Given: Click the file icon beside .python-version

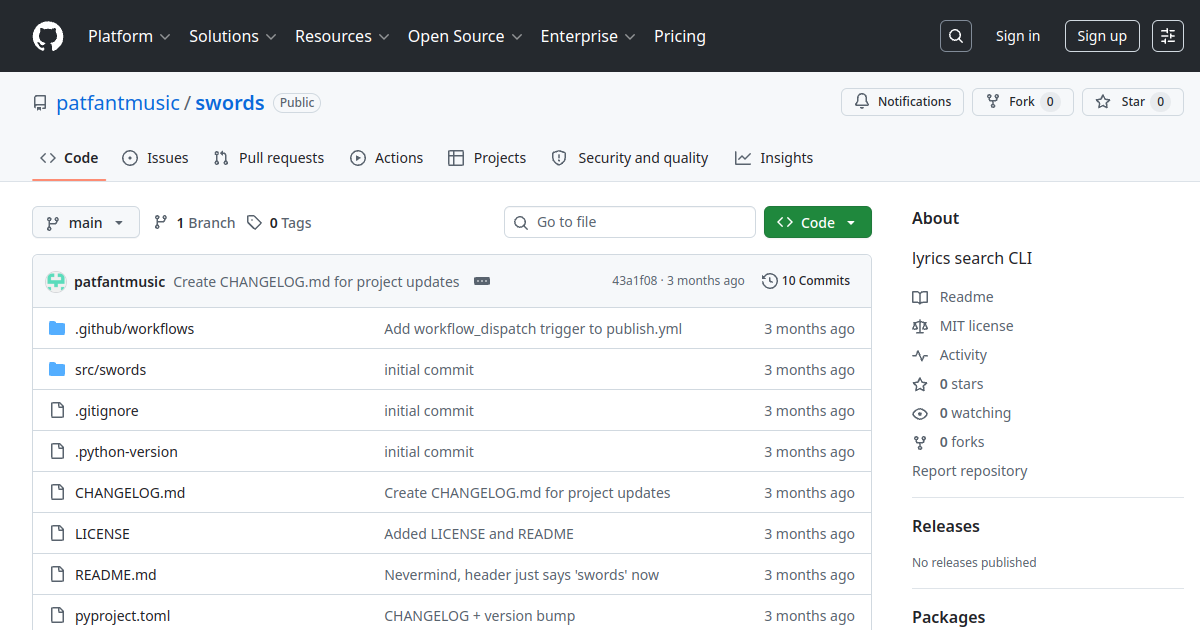Looking at the screenshot, I should pyautogui.click(x=57, y=452).
